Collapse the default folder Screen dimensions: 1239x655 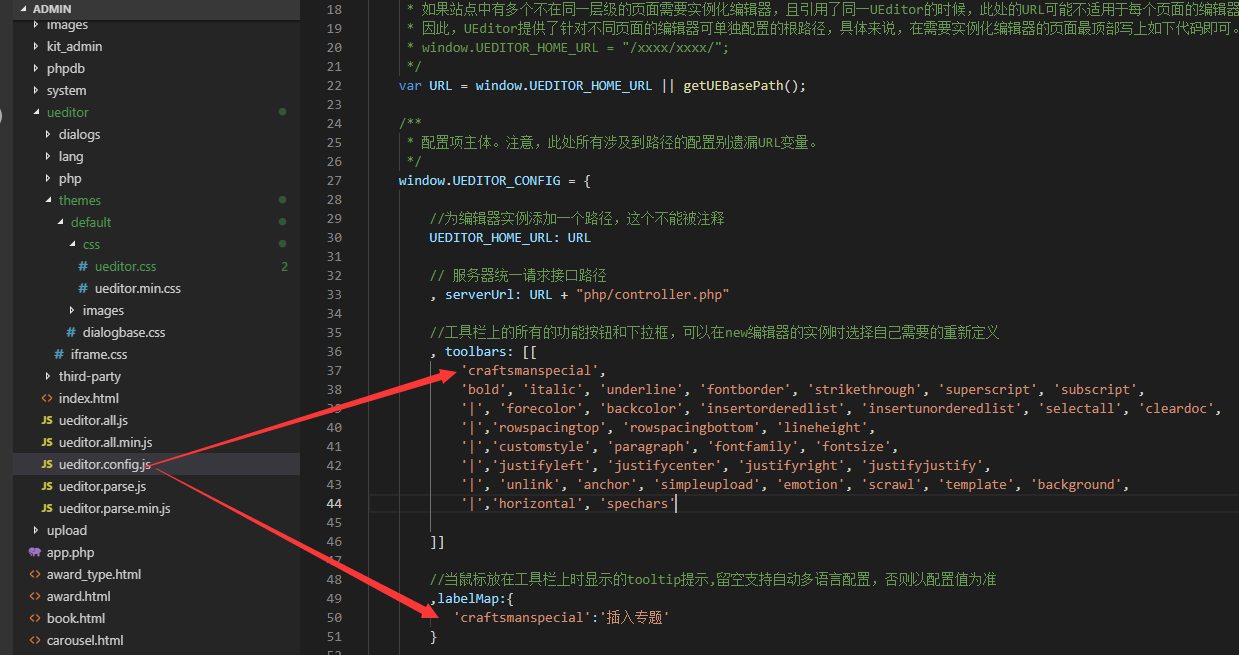point(58,222)
